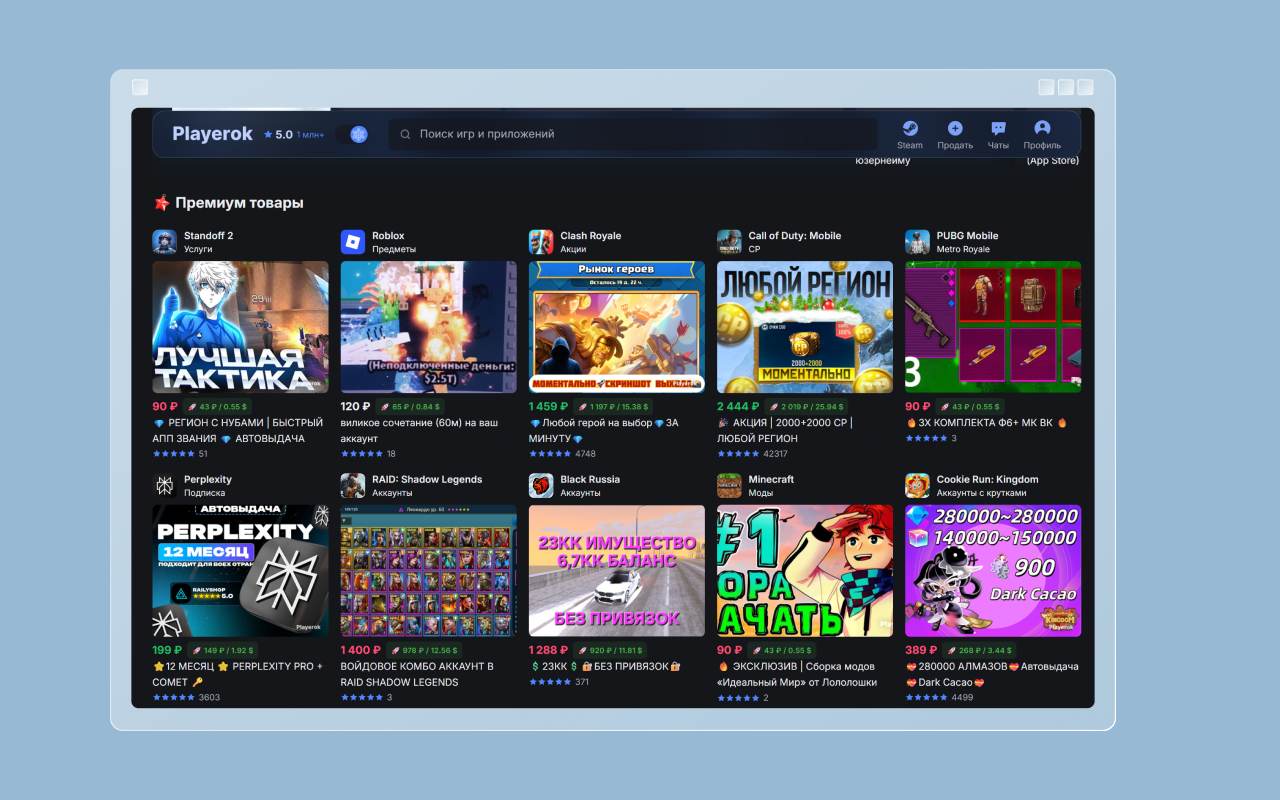Image resolution: width=1280 pixels, height=800 pixels.
Task: Go to Playerok home logo
Action: click(212, 134)
